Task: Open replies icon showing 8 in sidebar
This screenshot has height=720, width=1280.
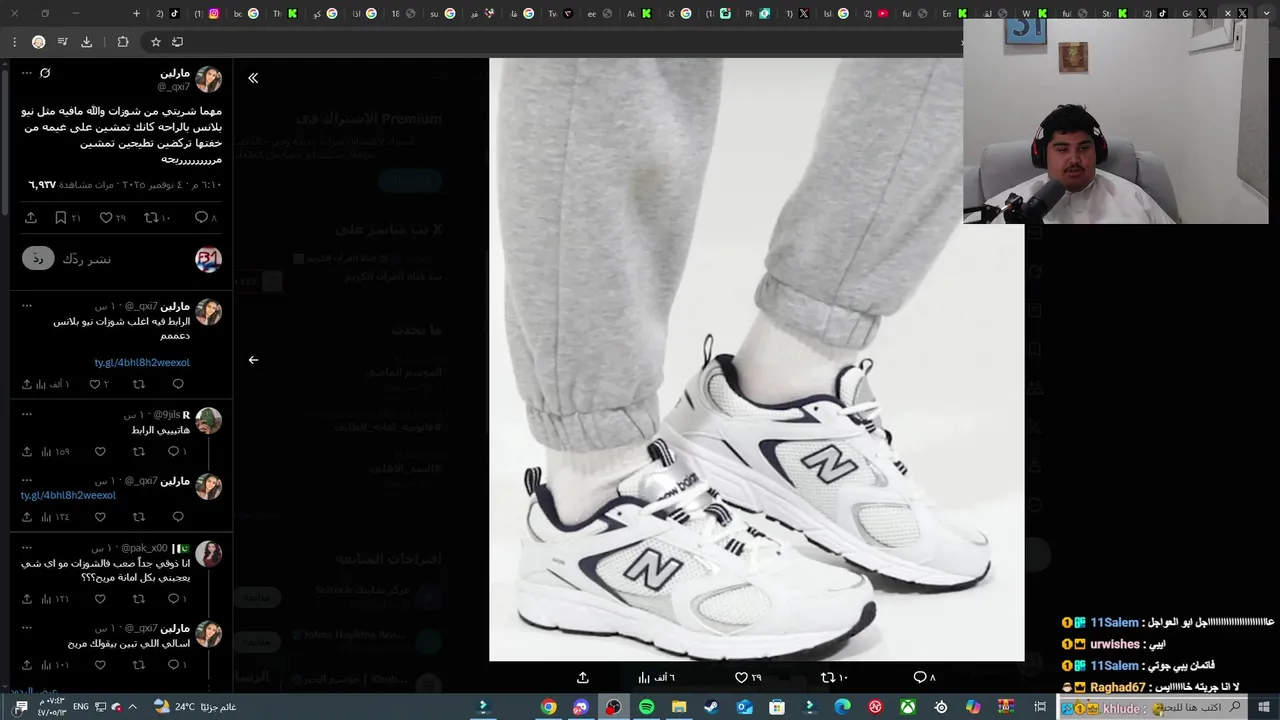Action: [x=205, y=217]
